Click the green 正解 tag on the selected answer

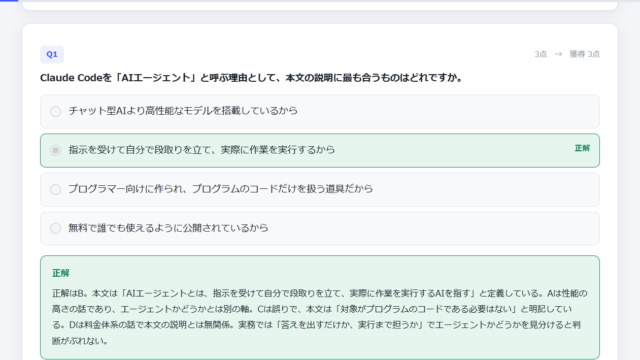[582, 148]
